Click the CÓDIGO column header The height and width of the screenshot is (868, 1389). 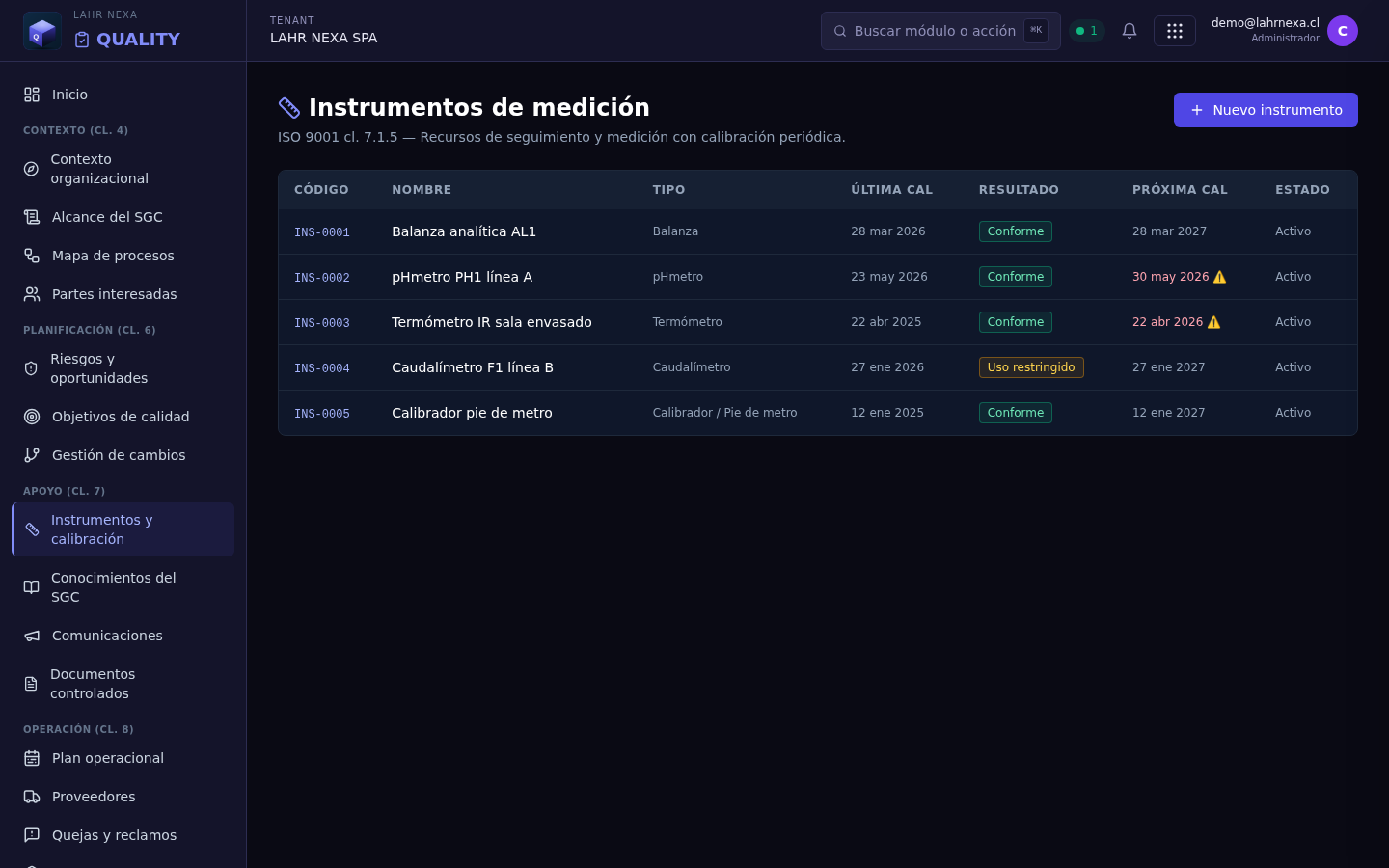click(321, 190)
